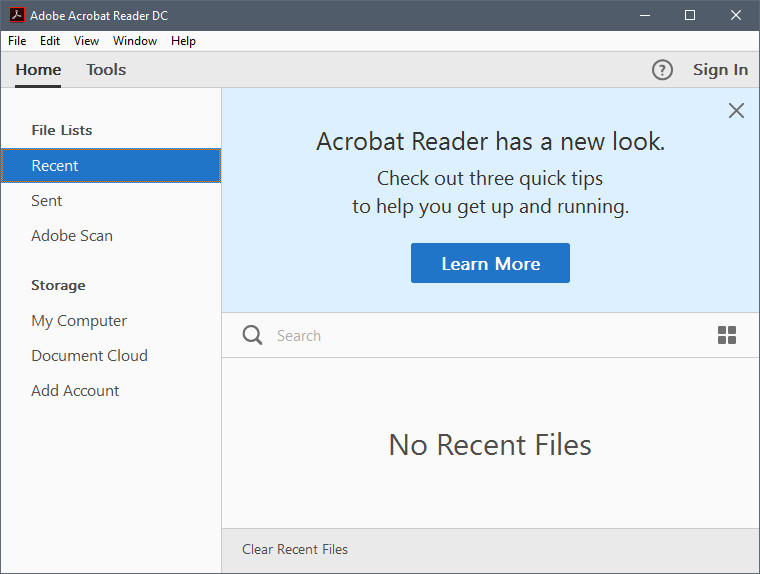Viewport: 760px width, 574px height.
Task: Click Sign In link
Action: (720, 70)
